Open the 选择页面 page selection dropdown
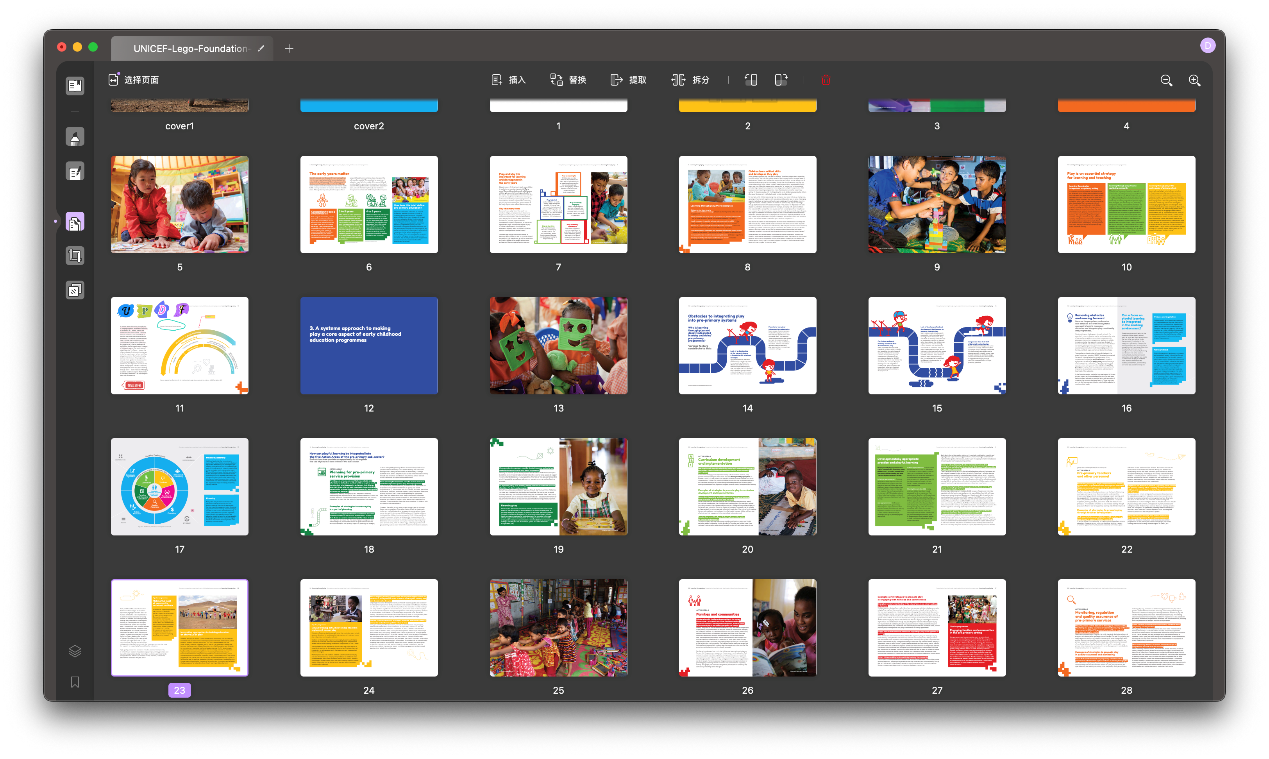The width and height of the screenshot is (1269, 759). coord(133,80)
